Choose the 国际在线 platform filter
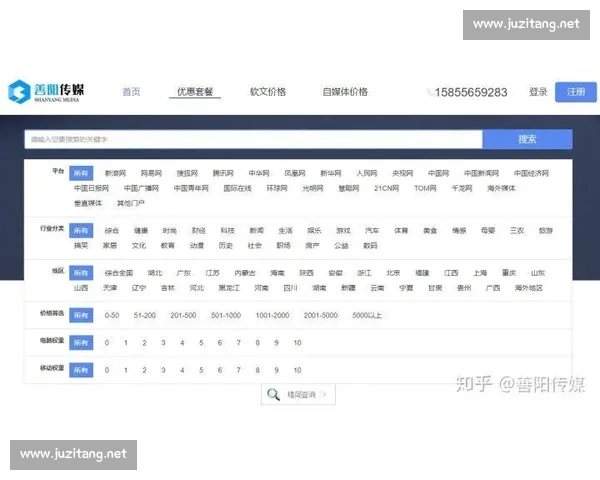This screenshot has height=480, width=600. point(238,188)
